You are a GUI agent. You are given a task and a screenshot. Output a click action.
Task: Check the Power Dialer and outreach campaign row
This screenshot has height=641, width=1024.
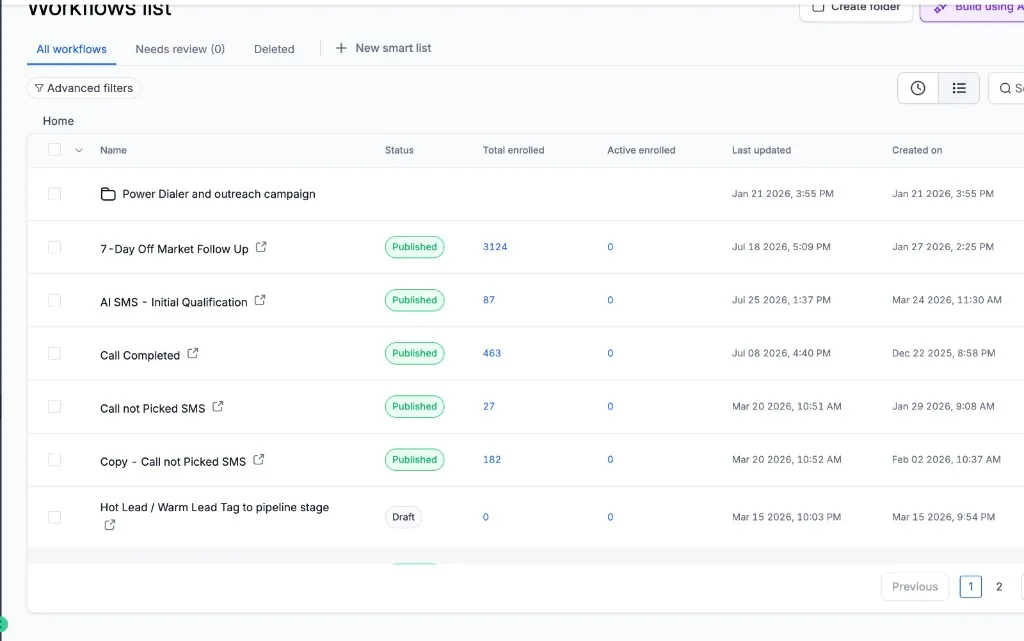click(x=55, y=194)
